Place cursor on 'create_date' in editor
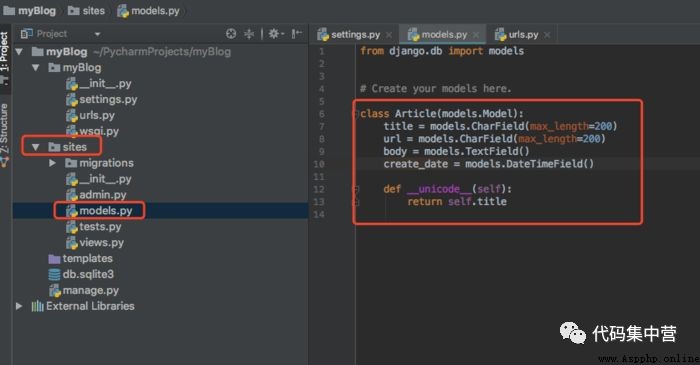This screenshot has width=700, height=365. tap(416, 164)
